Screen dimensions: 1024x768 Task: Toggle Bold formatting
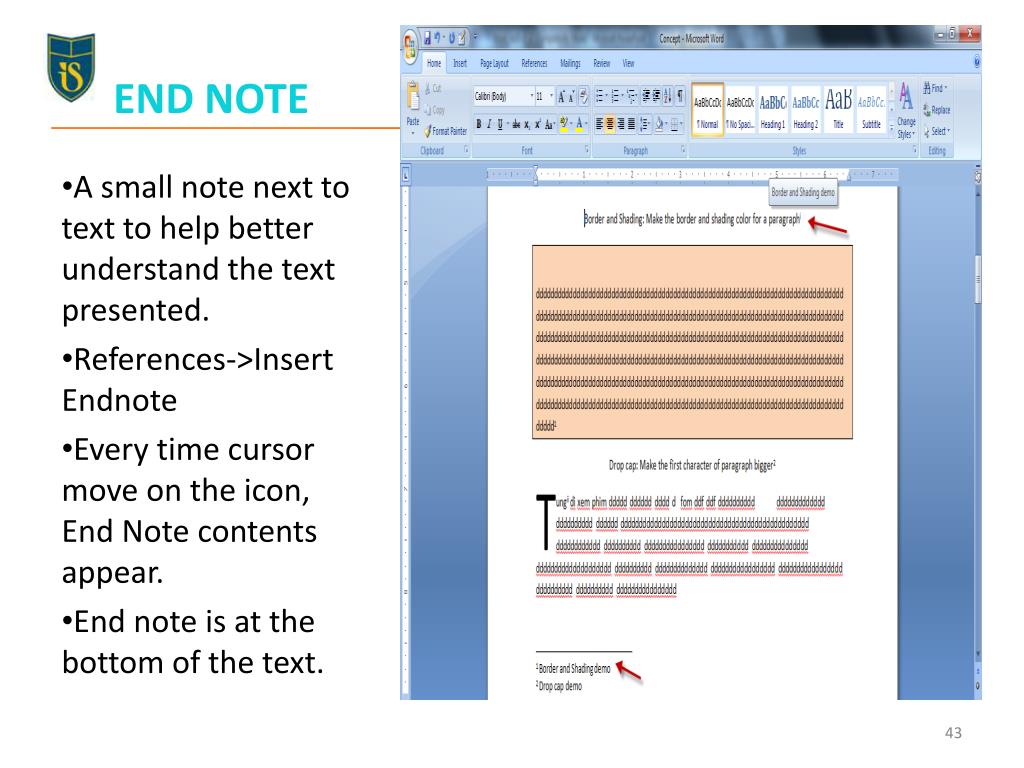click(479, 124)
